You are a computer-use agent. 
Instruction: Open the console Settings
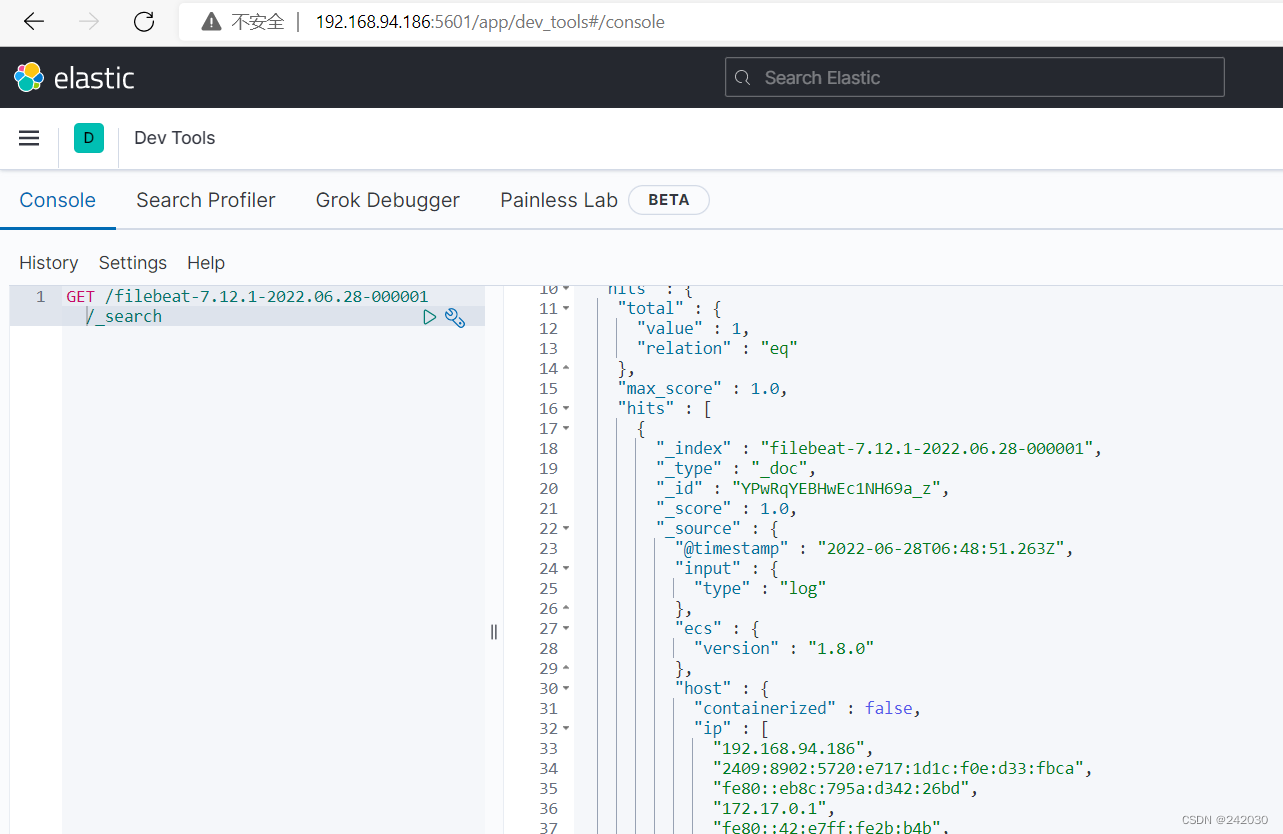pos(133,263)
